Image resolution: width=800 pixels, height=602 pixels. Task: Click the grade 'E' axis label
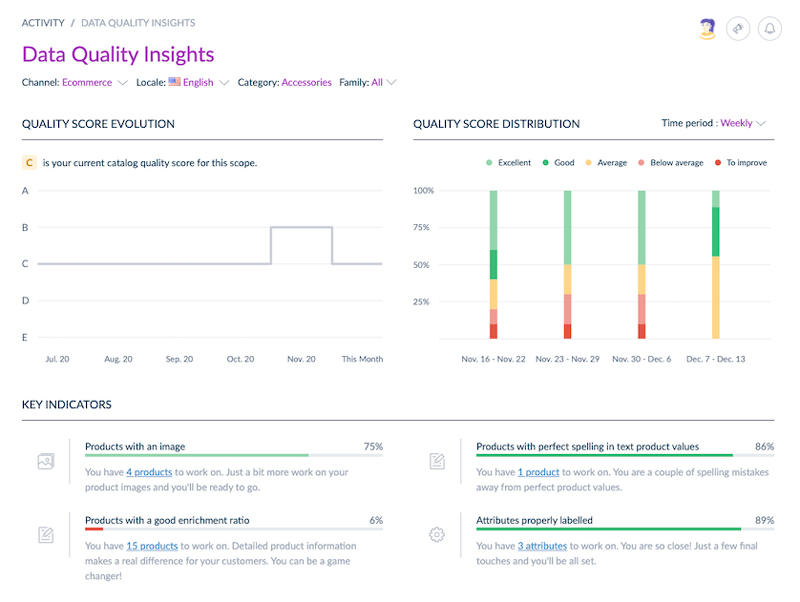click(24, 338)
